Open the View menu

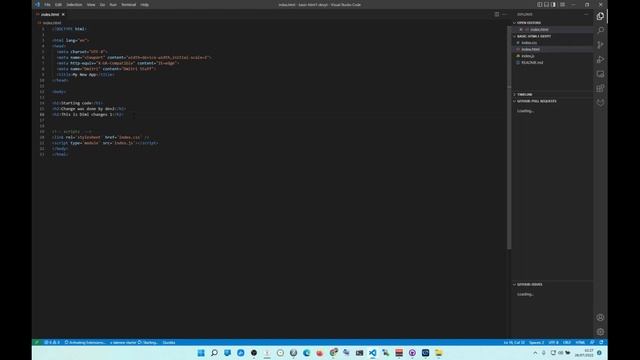click(x=91, y=4)
